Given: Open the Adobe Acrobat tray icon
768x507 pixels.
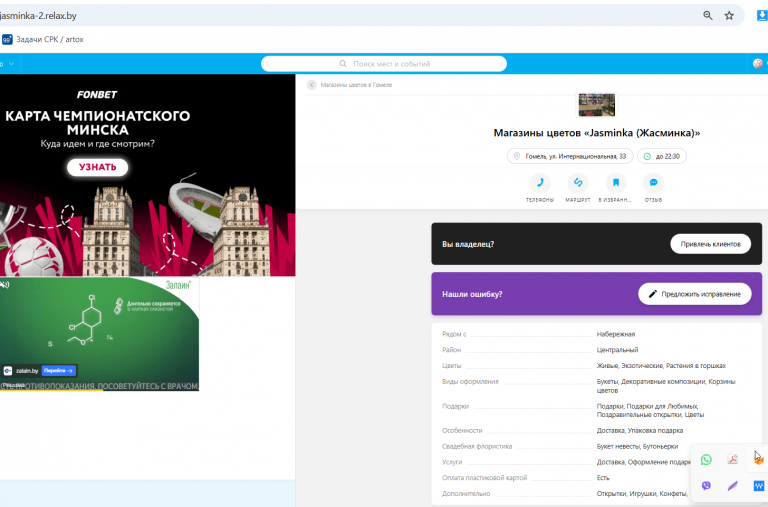Looking at the screenshot, I should (x=732, y=459).
